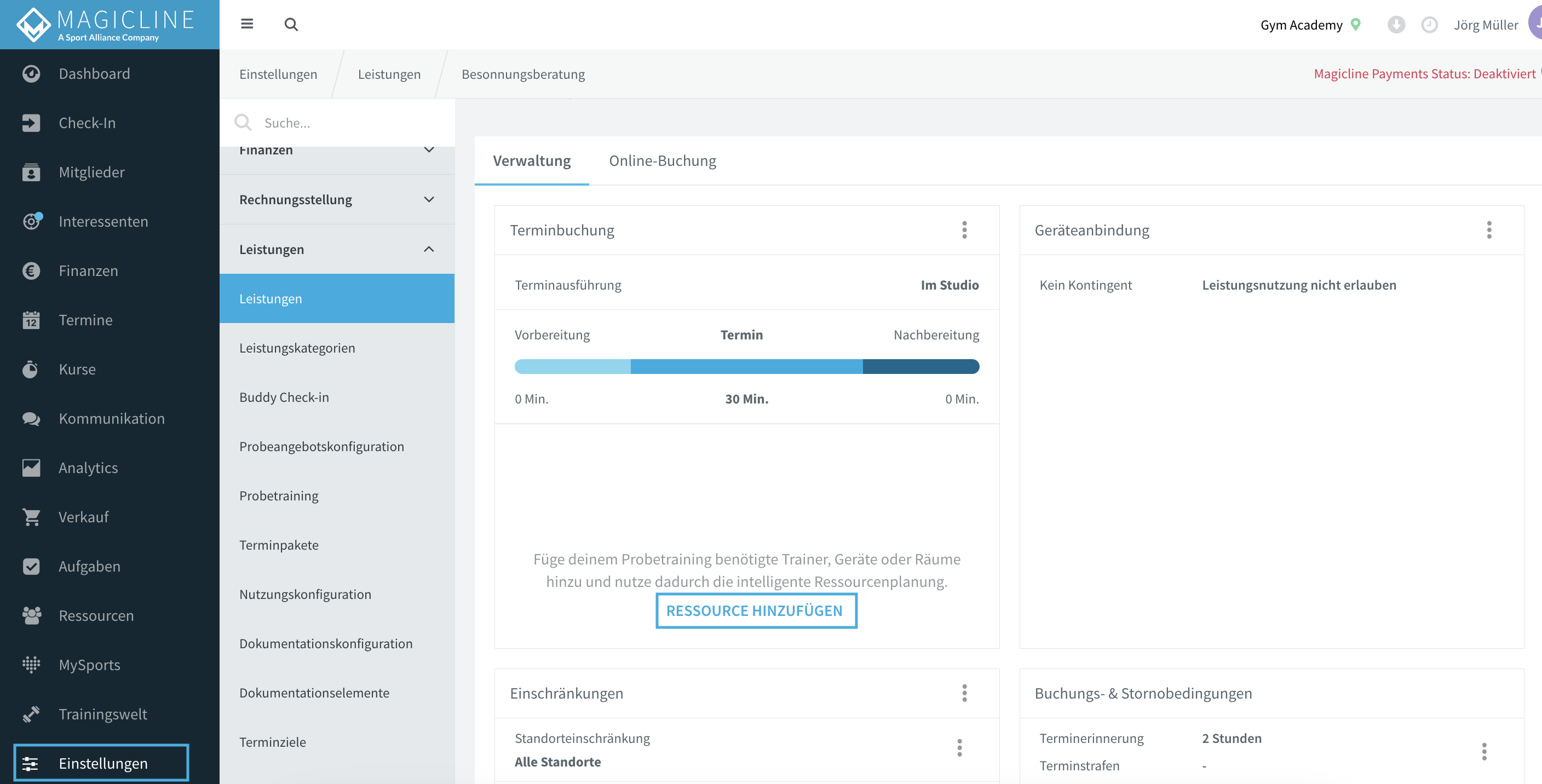Click the dark Nachbereitung bar segment
Viewport: 1542px width, 784px height.
point(920,366)
